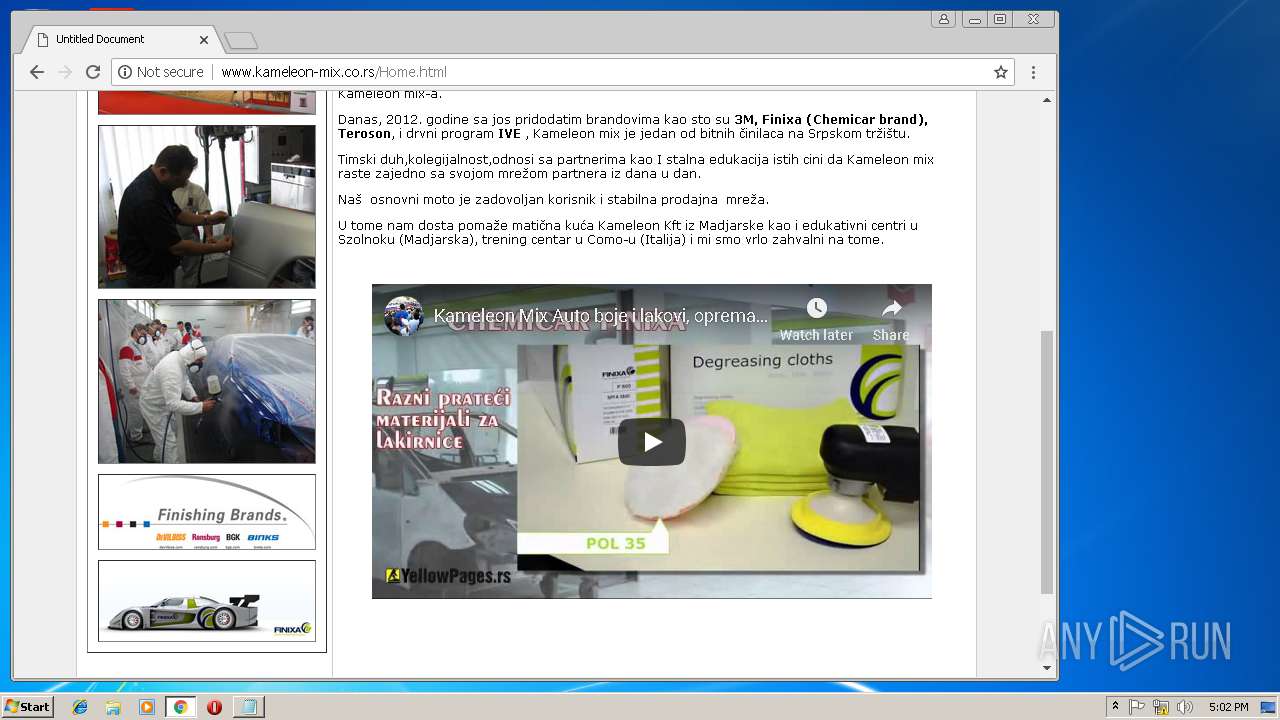
Task: Add the video to Watch later
Action: (x=816, y=319)
